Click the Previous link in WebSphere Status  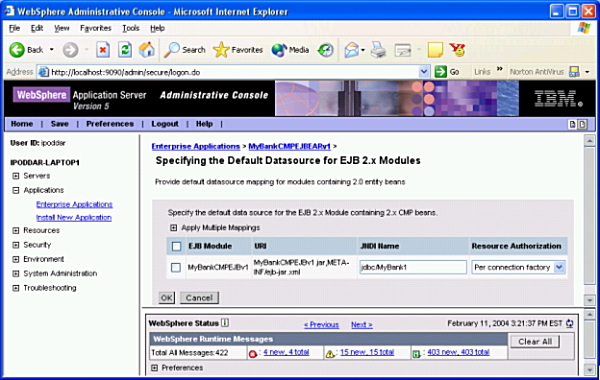pyautogui.click(x=321, y=325)
